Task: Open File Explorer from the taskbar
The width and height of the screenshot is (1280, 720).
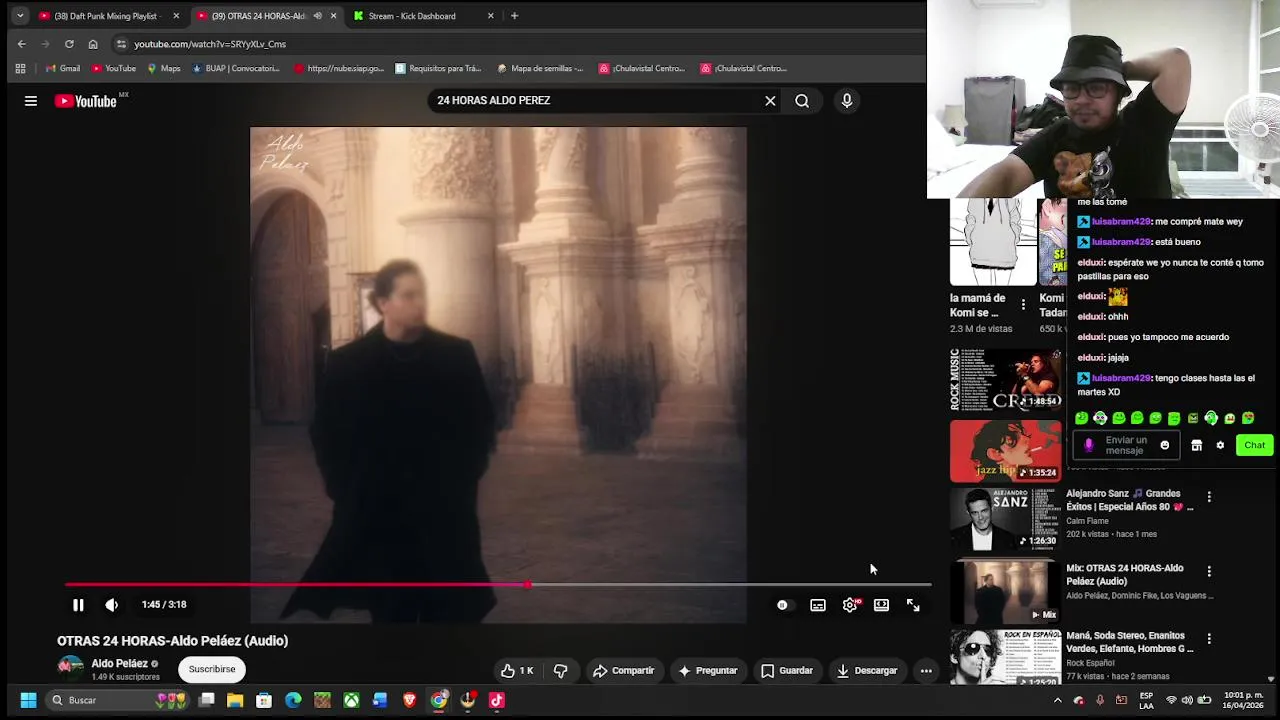Action: (x=235, y=700)
